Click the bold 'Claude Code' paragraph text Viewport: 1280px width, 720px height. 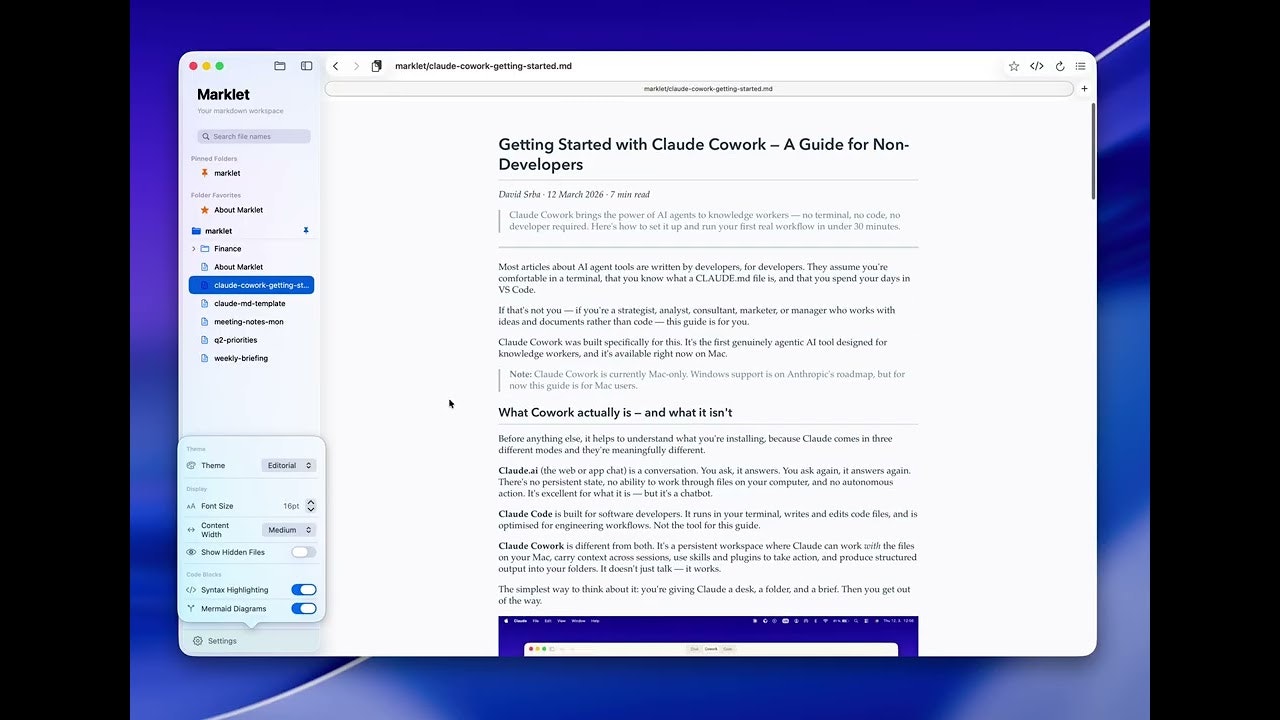(x=525, y=514)
